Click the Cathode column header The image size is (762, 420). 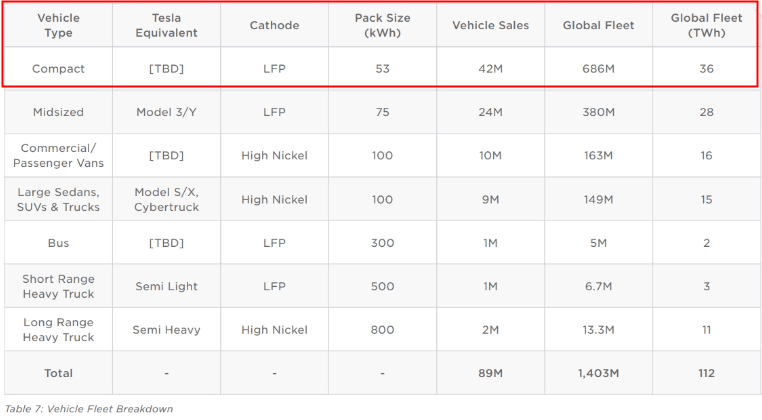(x=274, y=25)
